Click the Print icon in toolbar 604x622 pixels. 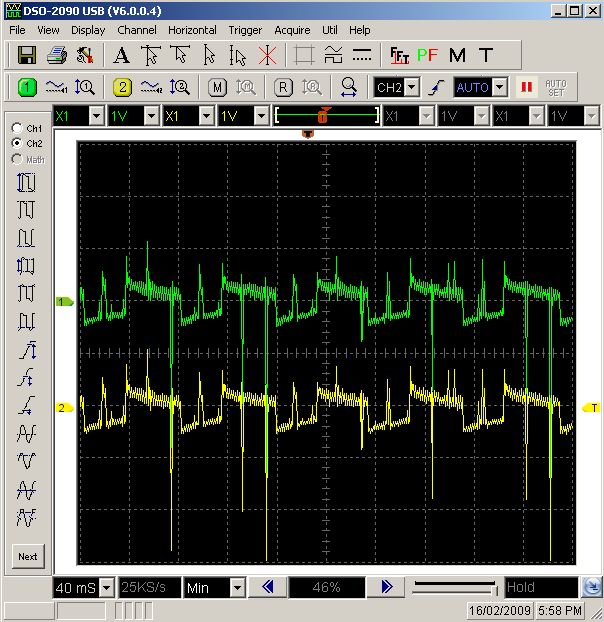[57, 55]
